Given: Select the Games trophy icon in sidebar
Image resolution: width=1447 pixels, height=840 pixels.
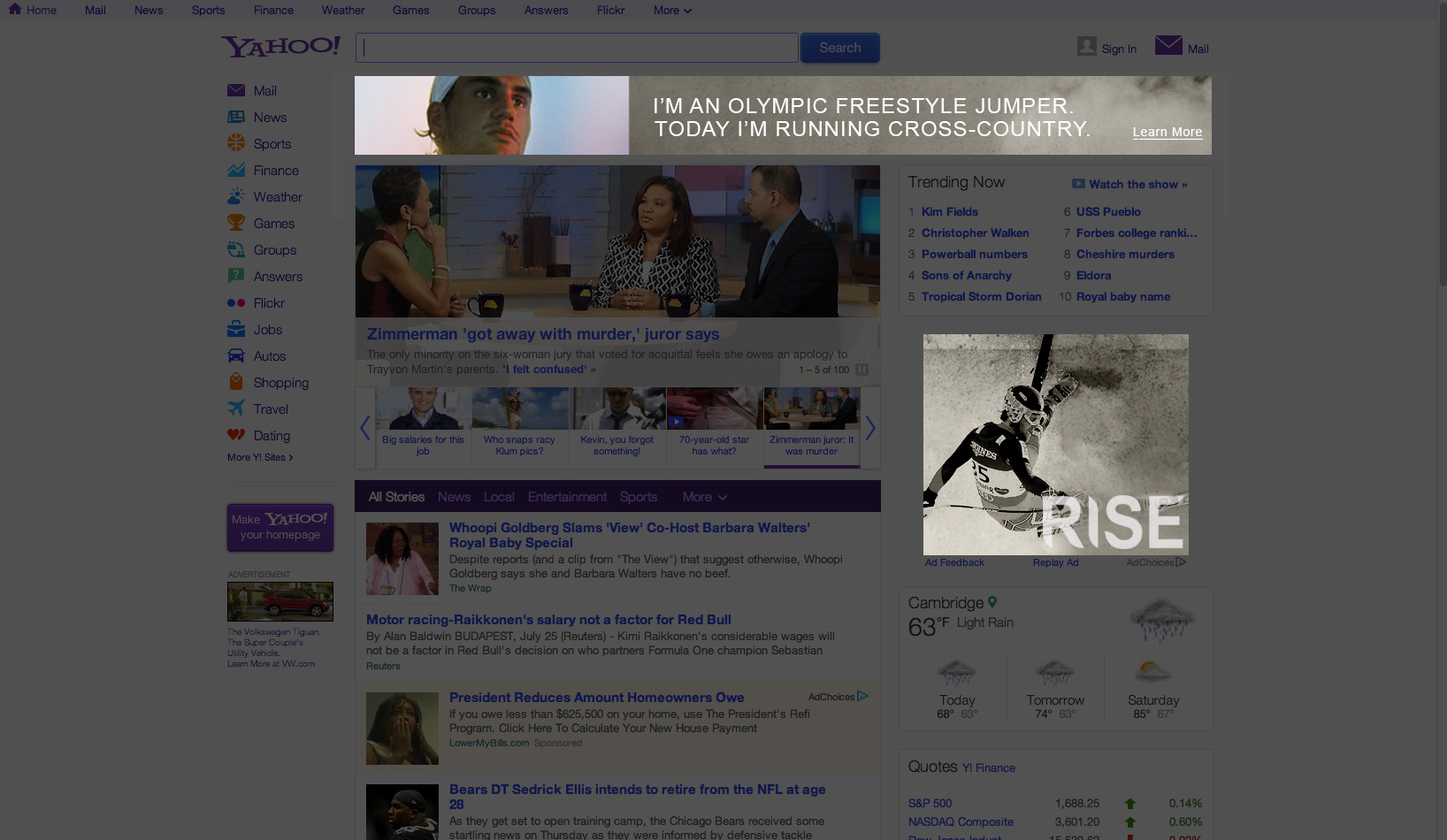Looking at the screenshot, I should pyautogui.click(x=236, y=223).
